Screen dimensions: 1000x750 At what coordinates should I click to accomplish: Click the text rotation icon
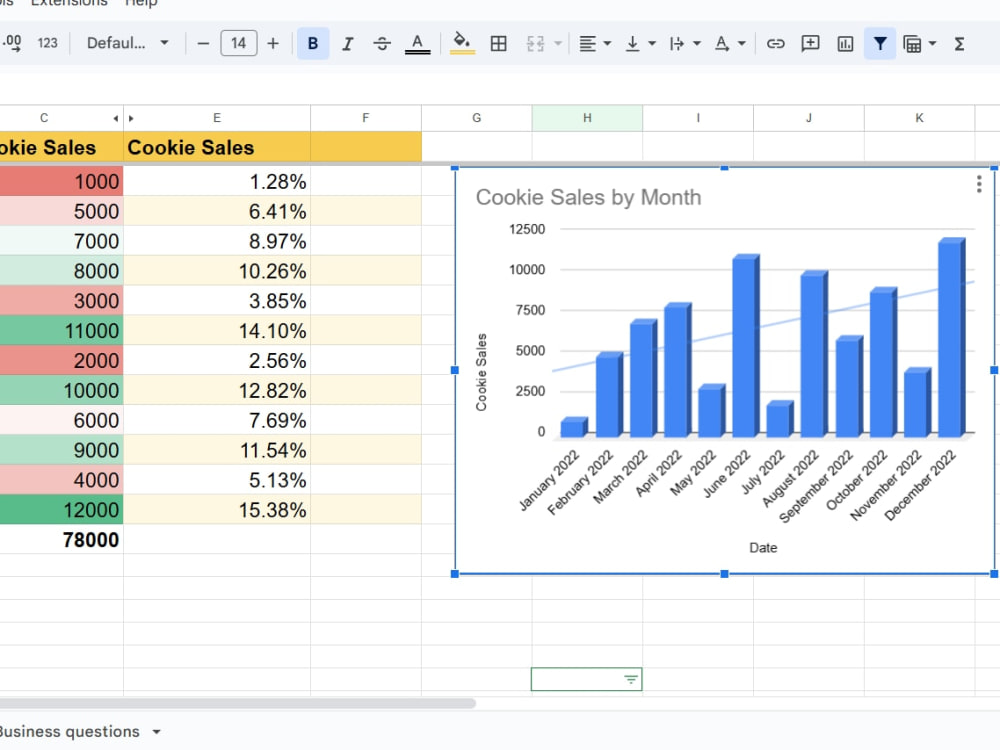coord(721,43)
